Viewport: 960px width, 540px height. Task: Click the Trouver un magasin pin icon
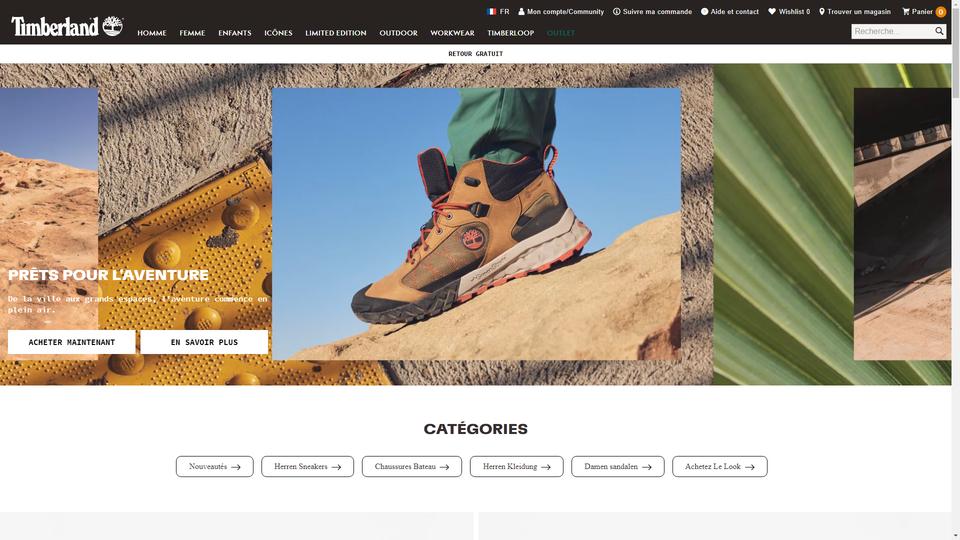coord(822,12)
